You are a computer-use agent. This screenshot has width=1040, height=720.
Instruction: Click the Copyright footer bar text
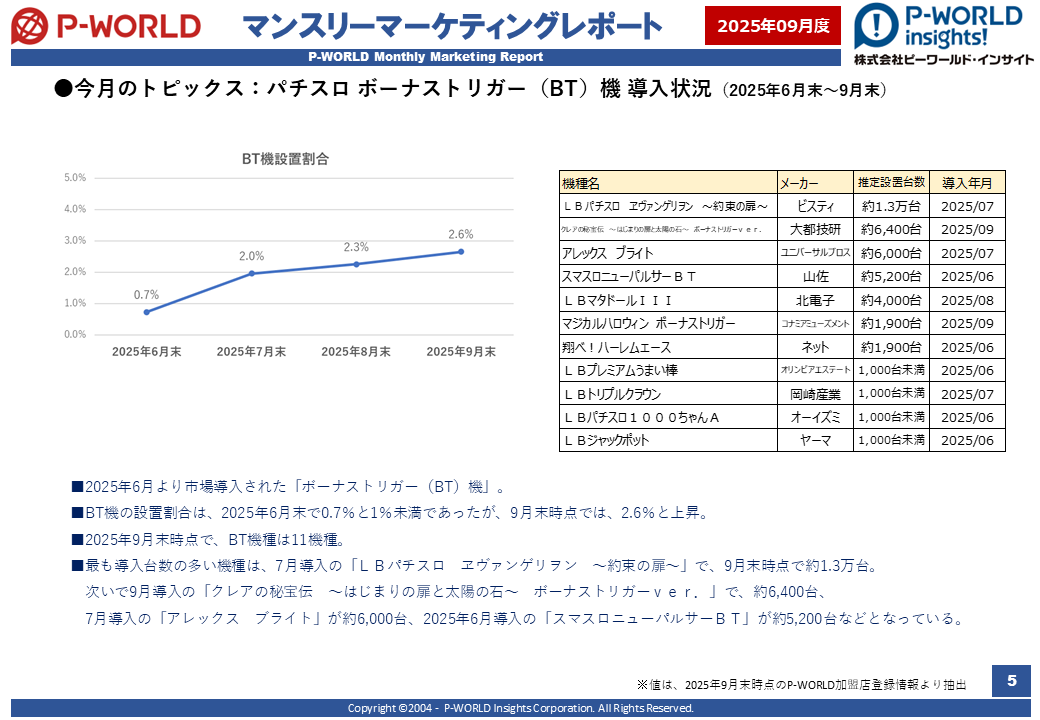click(x=520, y=708)
